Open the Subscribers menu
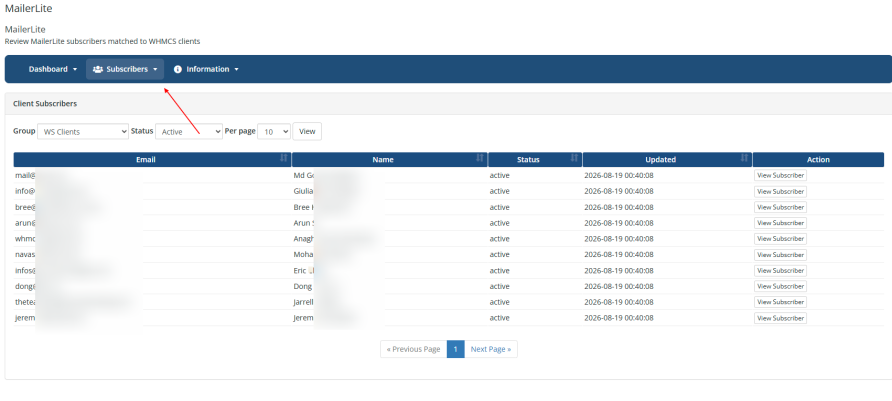 (x=125, y=69)
